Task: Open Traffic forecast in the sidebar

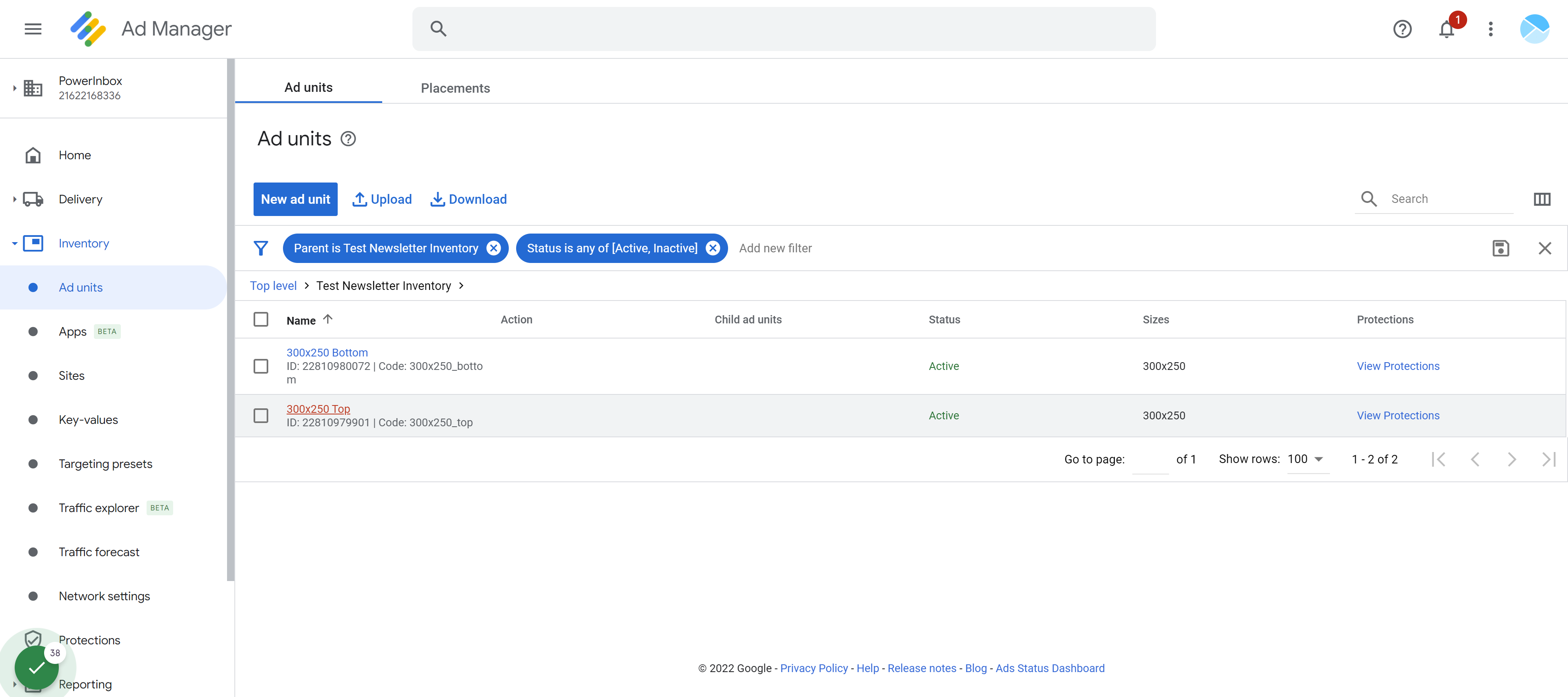Action: tap(99, 552)
